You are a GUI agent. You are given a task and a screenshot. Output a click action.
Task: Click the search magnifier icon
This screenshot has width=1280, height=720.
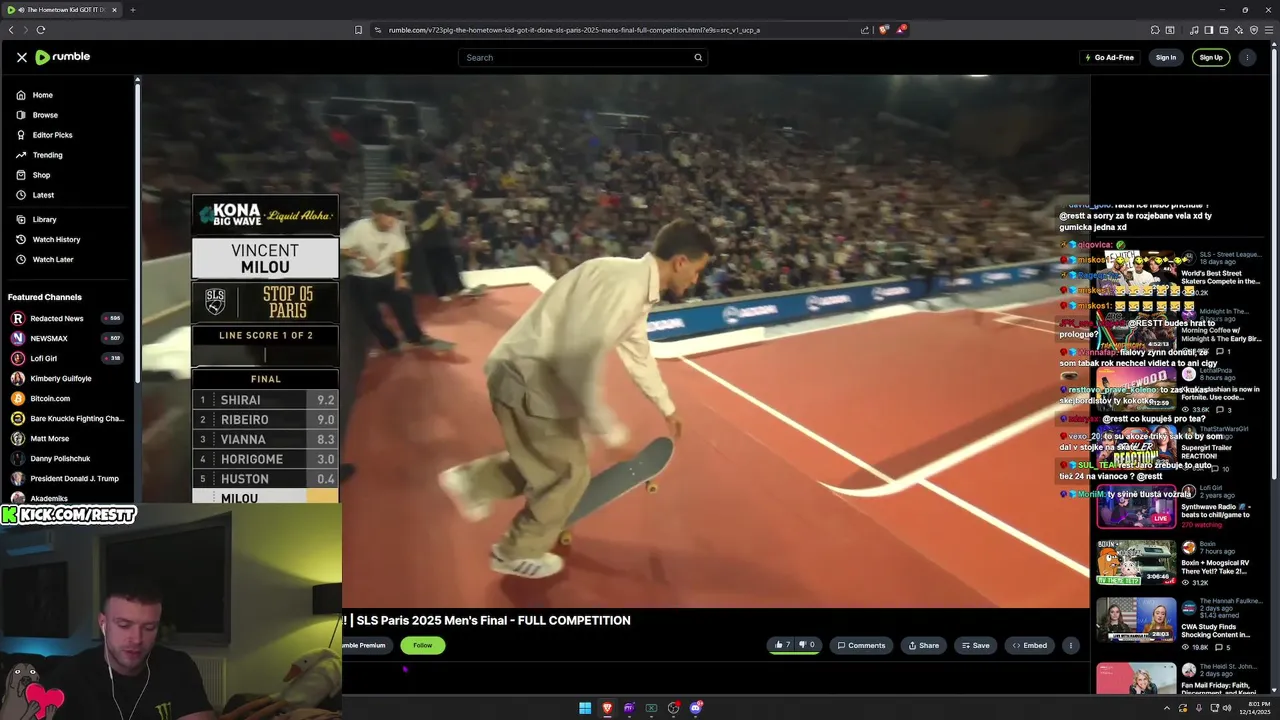[698, 57]
